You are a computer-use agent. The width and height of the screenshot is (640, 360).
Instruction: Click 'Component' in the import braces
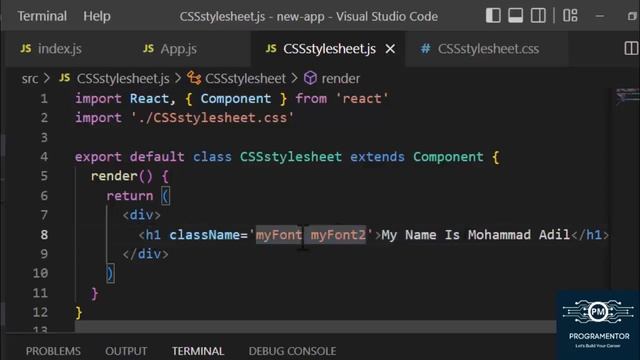point(236,99)
